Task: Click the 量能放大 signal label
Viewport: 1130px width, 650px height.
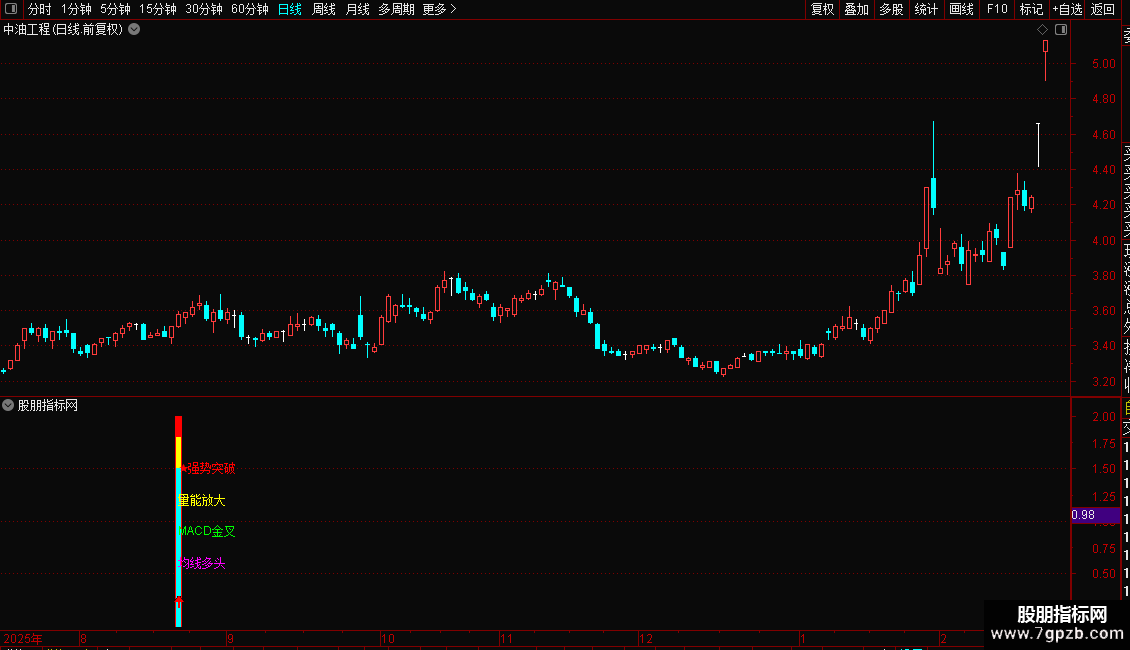Action: tap(202, 500)
